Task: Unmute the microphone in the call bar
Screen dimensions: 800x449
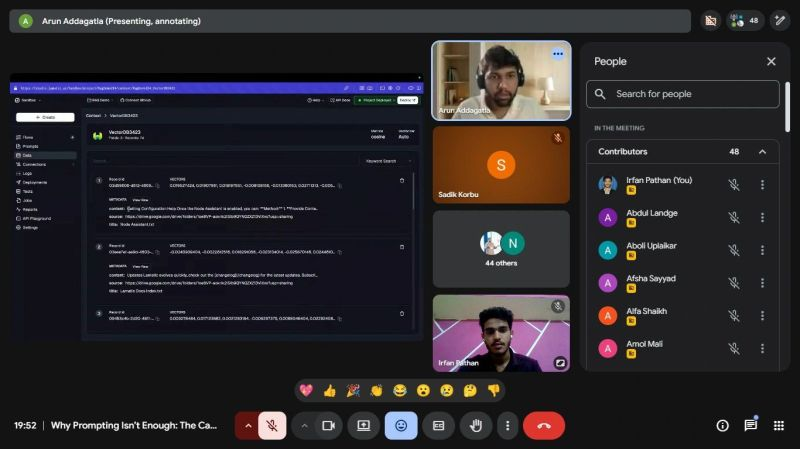Action: click(271, 425)
